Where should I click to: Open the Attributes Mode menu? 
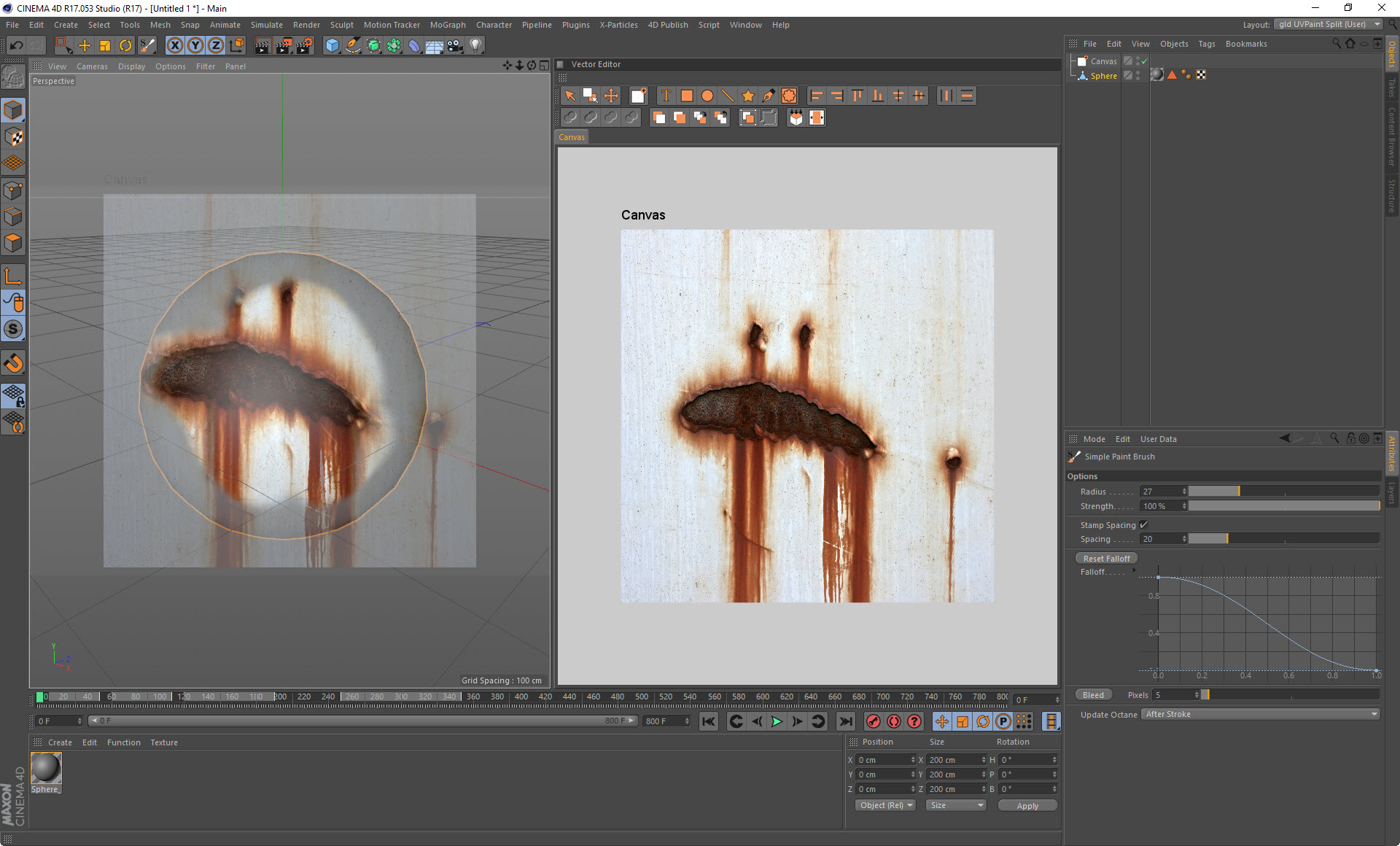tap(1094, 439)
